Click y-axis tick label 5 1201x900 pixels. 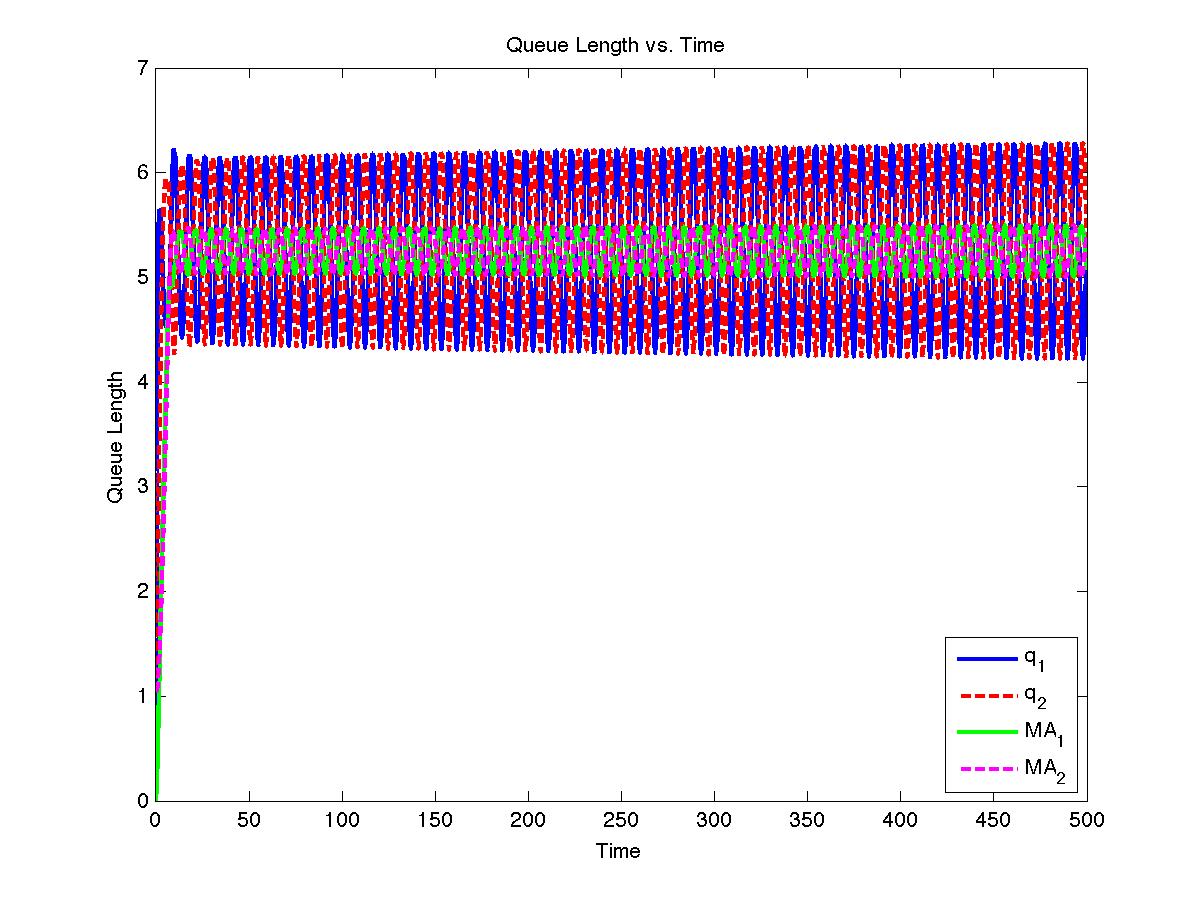coord(143,277)
